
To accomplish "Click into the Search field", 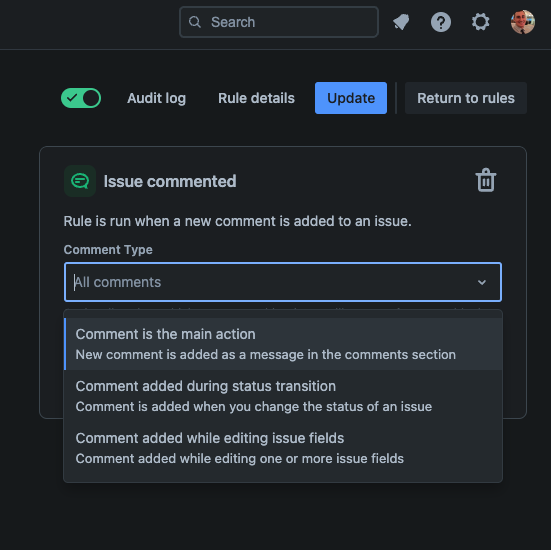I will click(279, 22).
